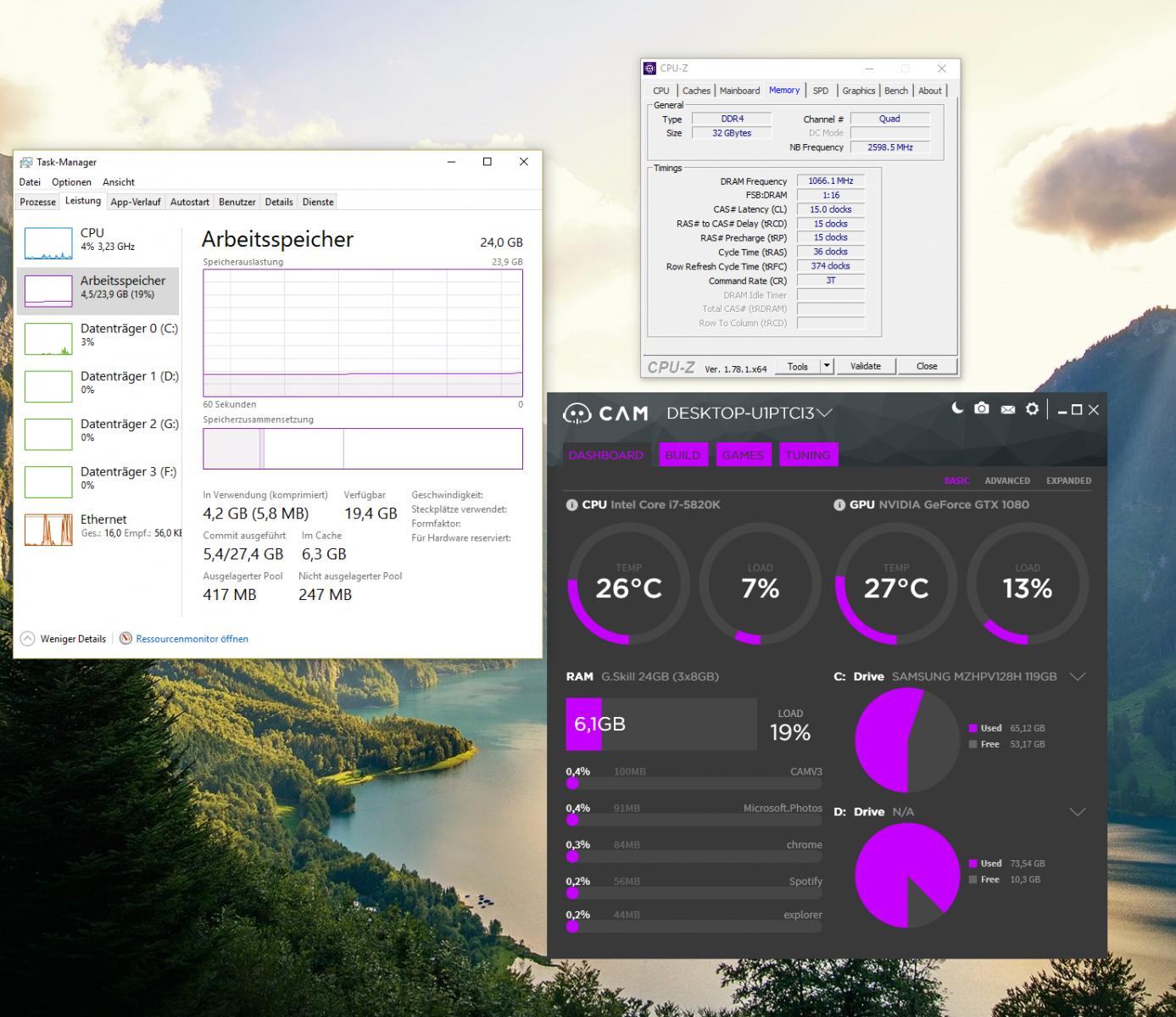Open the Bench tab in CPU-Z
This screenshot has height=1017, width=1176.
[896, 91]
